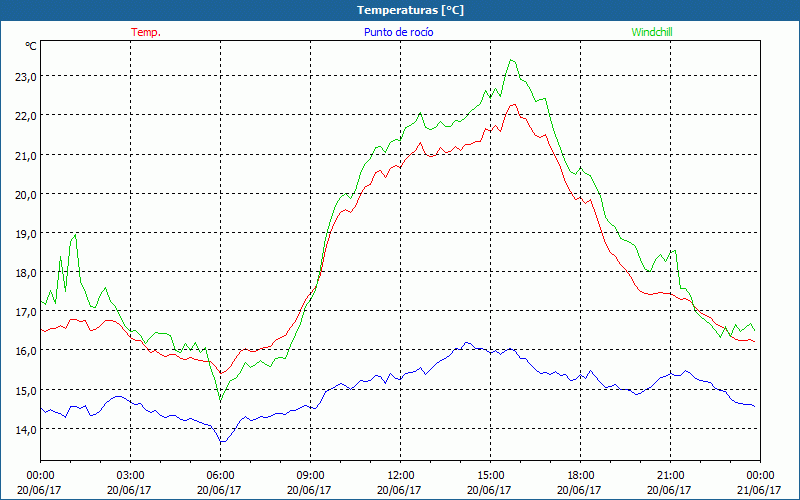Click the 23,0 y-axis value

26,77
